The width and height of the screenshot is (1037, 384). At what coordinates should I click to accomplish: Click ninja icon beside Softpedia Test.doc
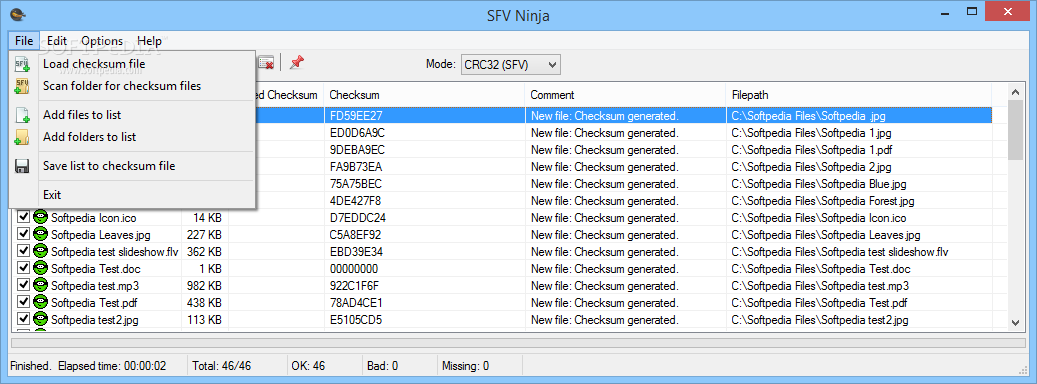coord(41,268)
